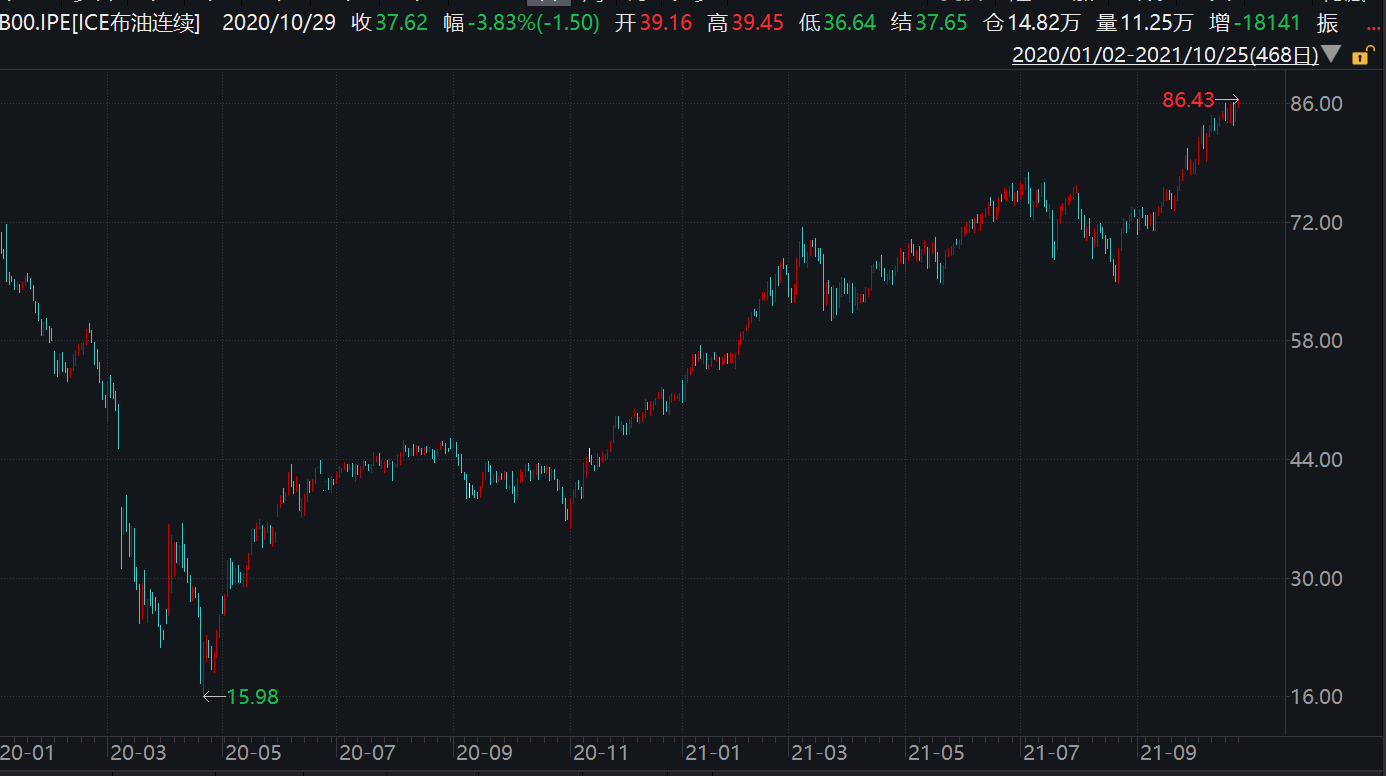Click the 86.43 high price arrow marker

1227,99
